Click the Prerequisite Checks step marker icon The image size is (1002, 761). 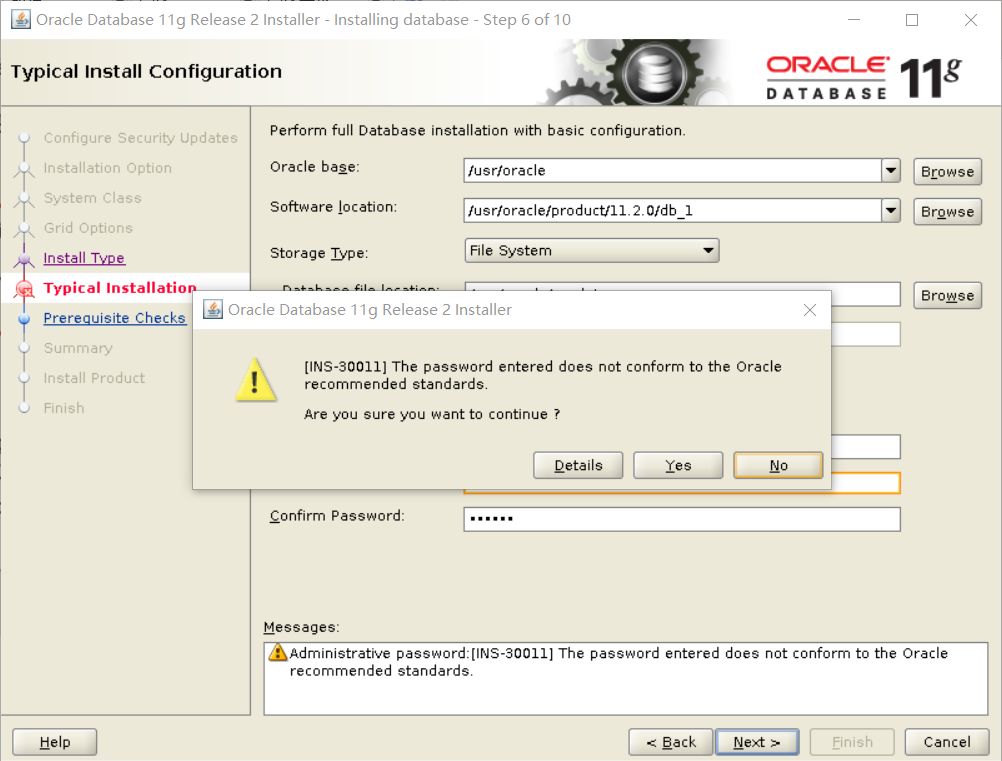pos(24,319)
